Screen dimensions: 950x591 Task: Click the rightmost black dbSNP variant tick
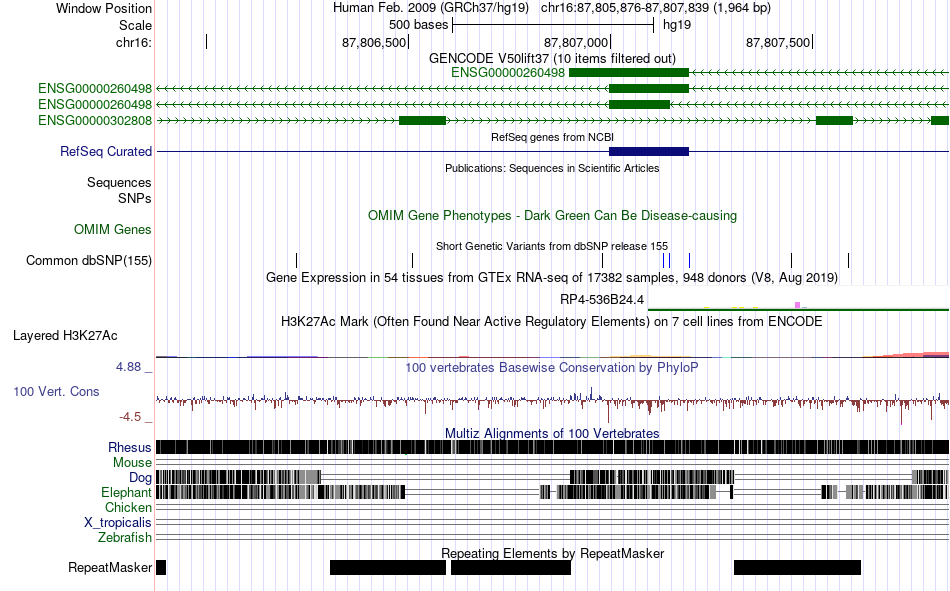coord(848,261)
